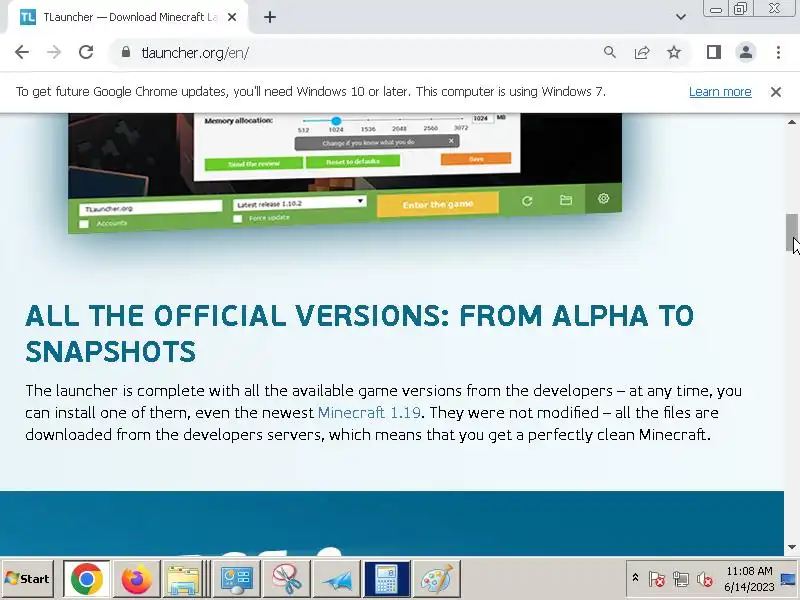Close the TLauncher tab
The image size is (800, 600).
(x=232, y=17)
